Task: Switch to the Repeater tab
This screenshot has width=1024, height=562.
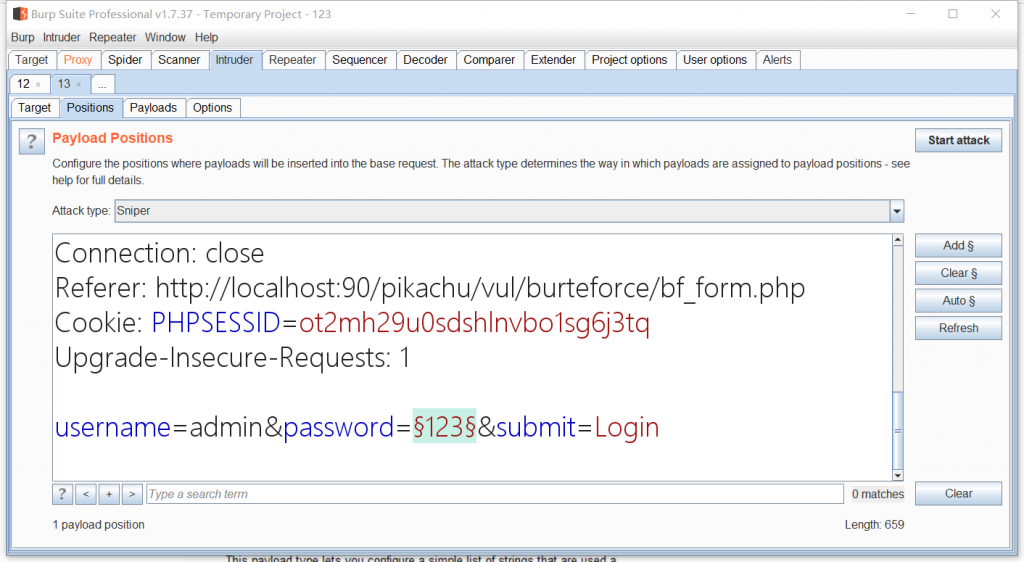Action: click(293, 60)
